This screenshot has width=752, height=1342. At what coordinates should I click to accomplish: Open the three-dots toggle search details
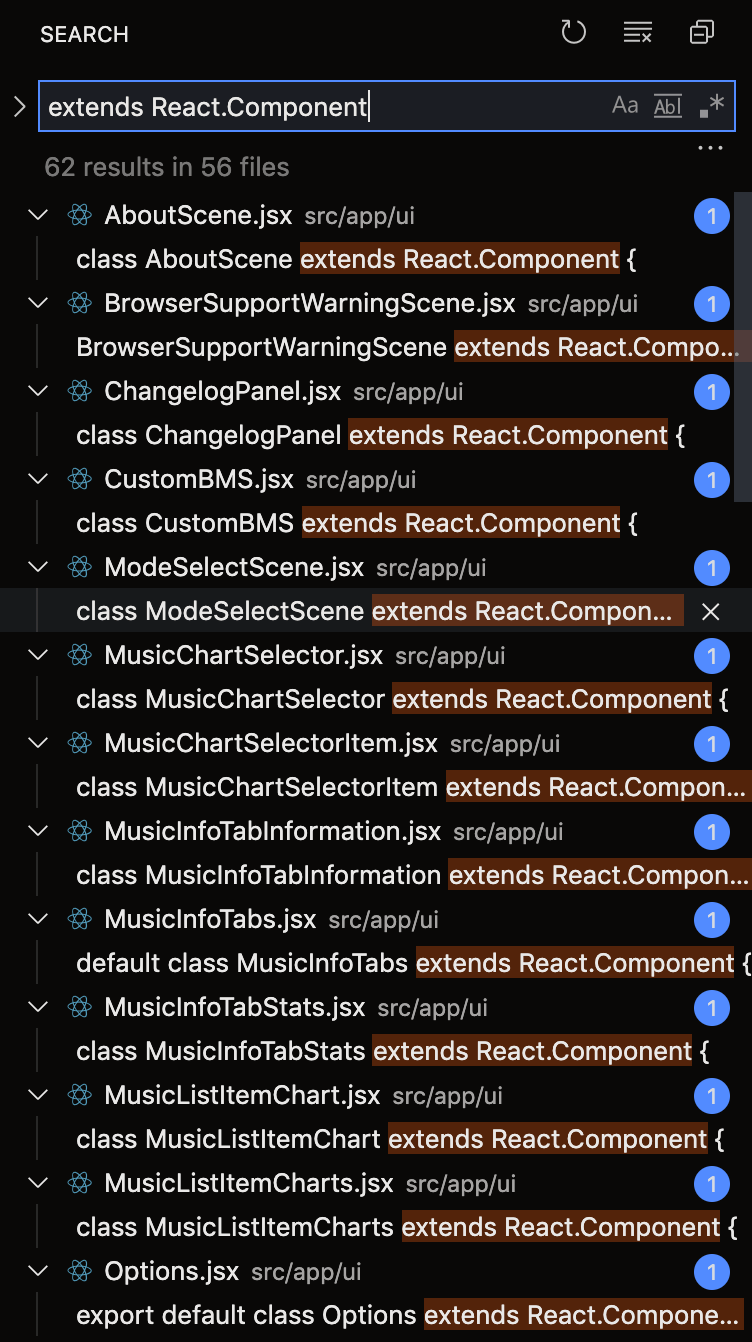click(x=710, y=149)
